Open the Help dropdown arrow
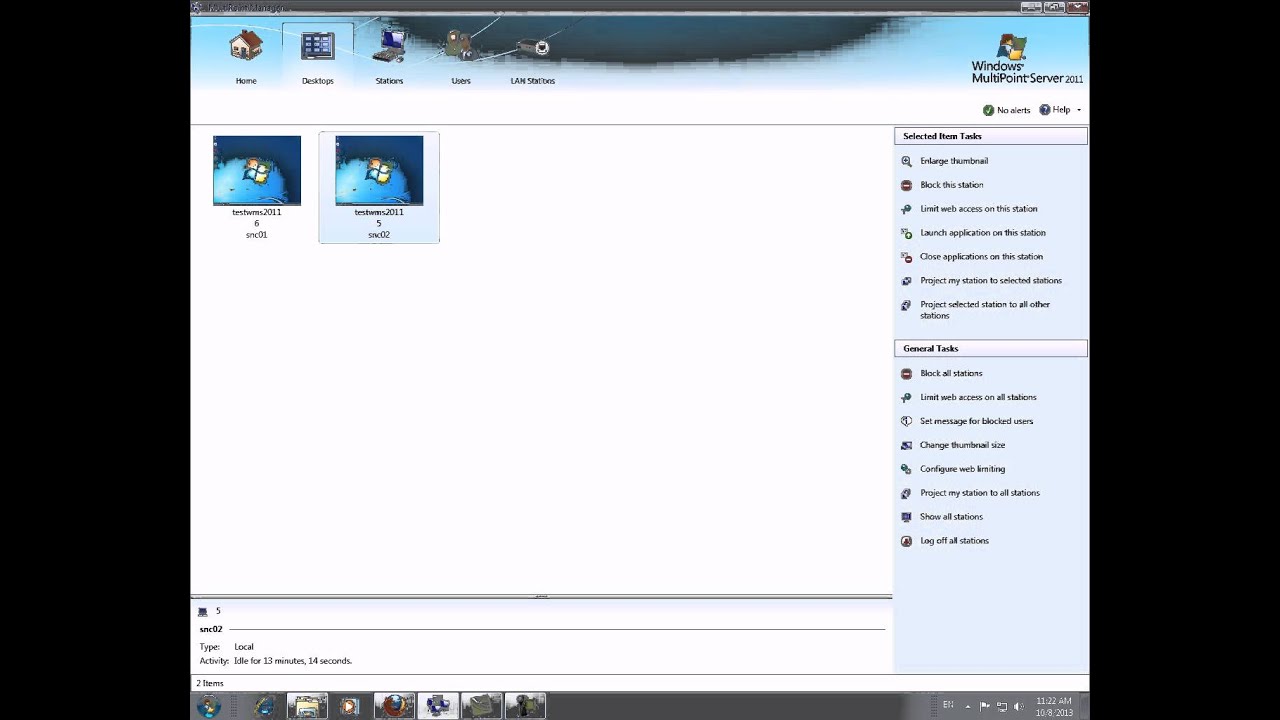This screenshot has height=720, width=1280. (1079, 110)
